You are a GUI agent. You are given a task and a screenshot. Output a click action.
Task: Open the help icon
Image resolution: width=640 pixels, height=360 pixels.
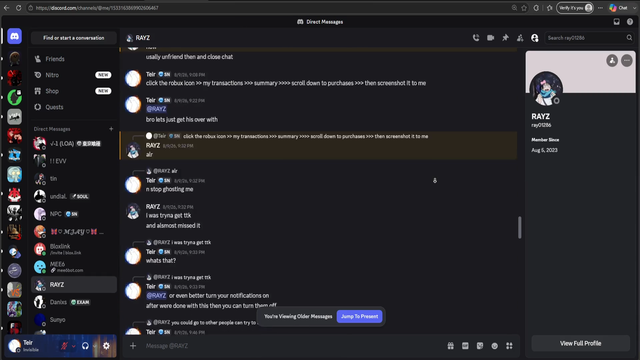pyautogui.click(x=630, y=22)
